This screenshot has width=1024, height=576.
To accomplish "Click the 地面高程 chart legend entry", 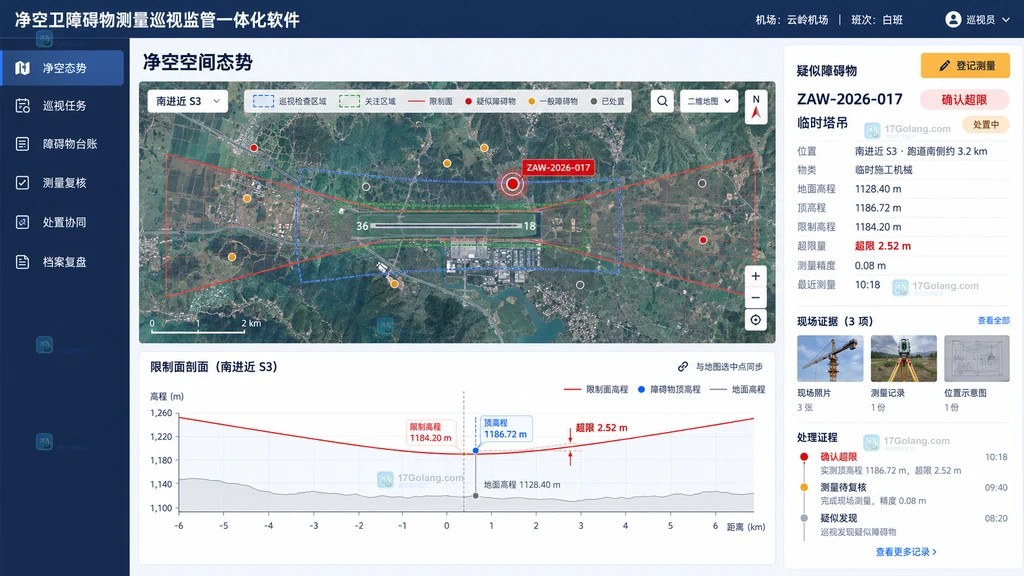I will pyautogui.click(x=737, y=390).
